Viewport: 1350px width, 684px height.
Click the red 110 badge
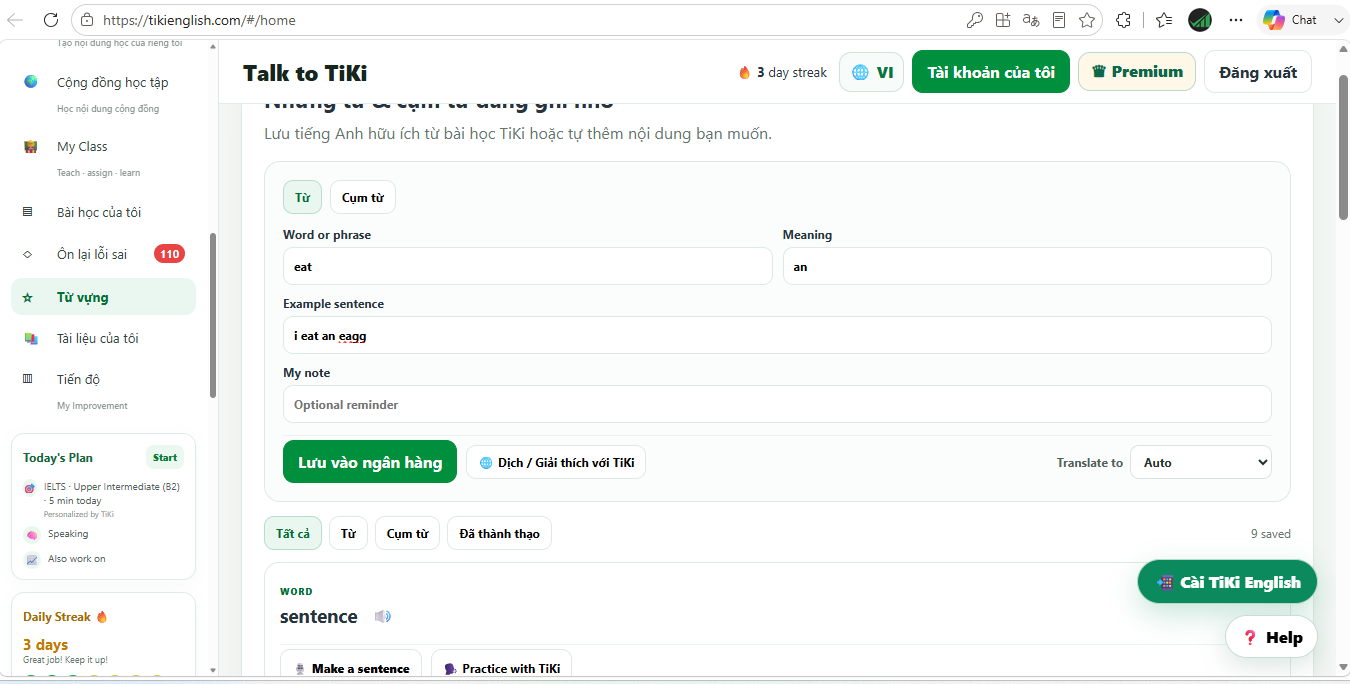tap(169, 254)
